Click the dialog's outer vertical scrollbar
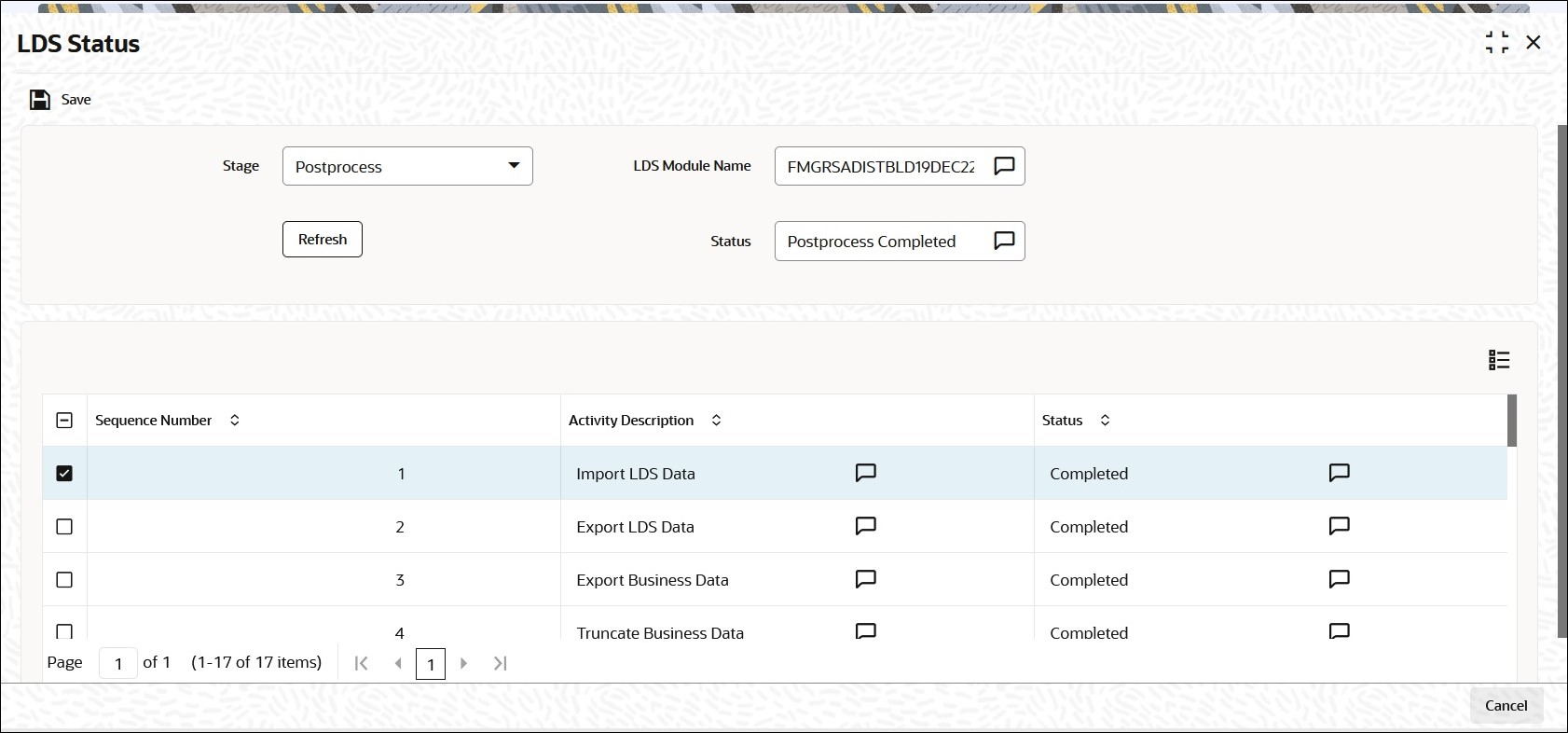This screenshot has width=1568, height=733. [x=1562, y=380]
